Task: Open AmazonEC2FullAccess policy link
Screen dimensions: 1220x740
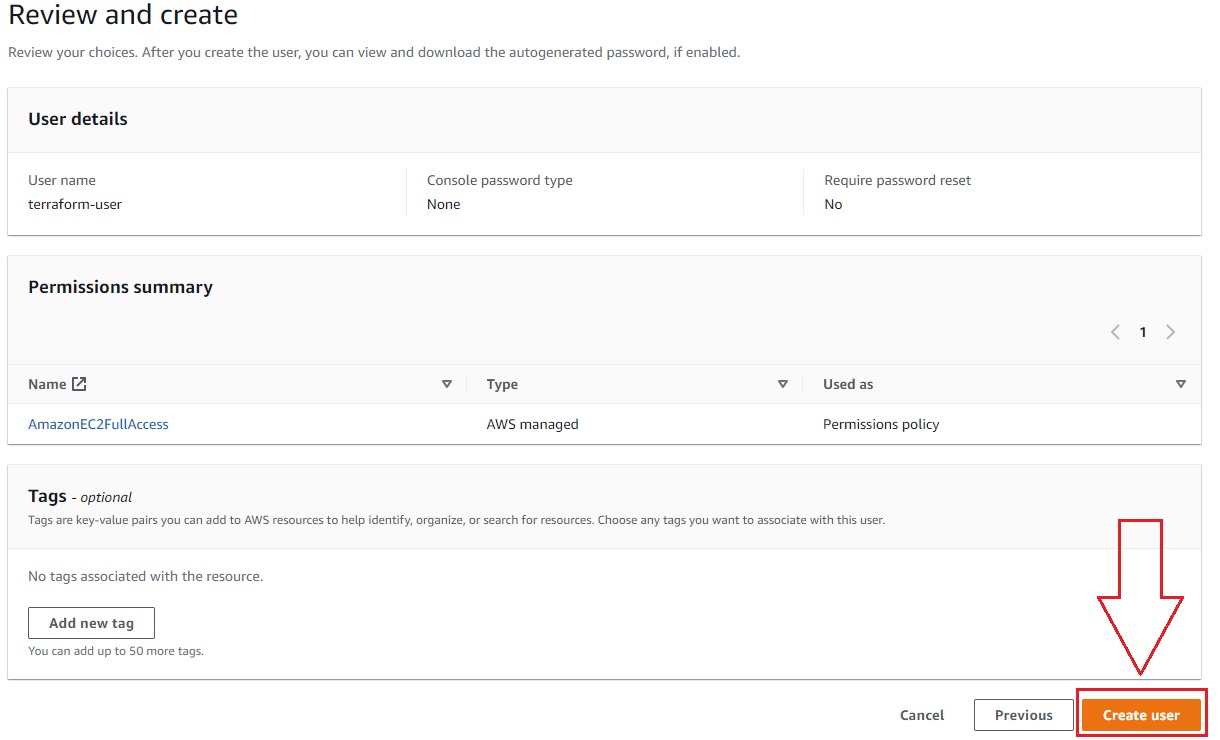Action: (x=98, y=424)
